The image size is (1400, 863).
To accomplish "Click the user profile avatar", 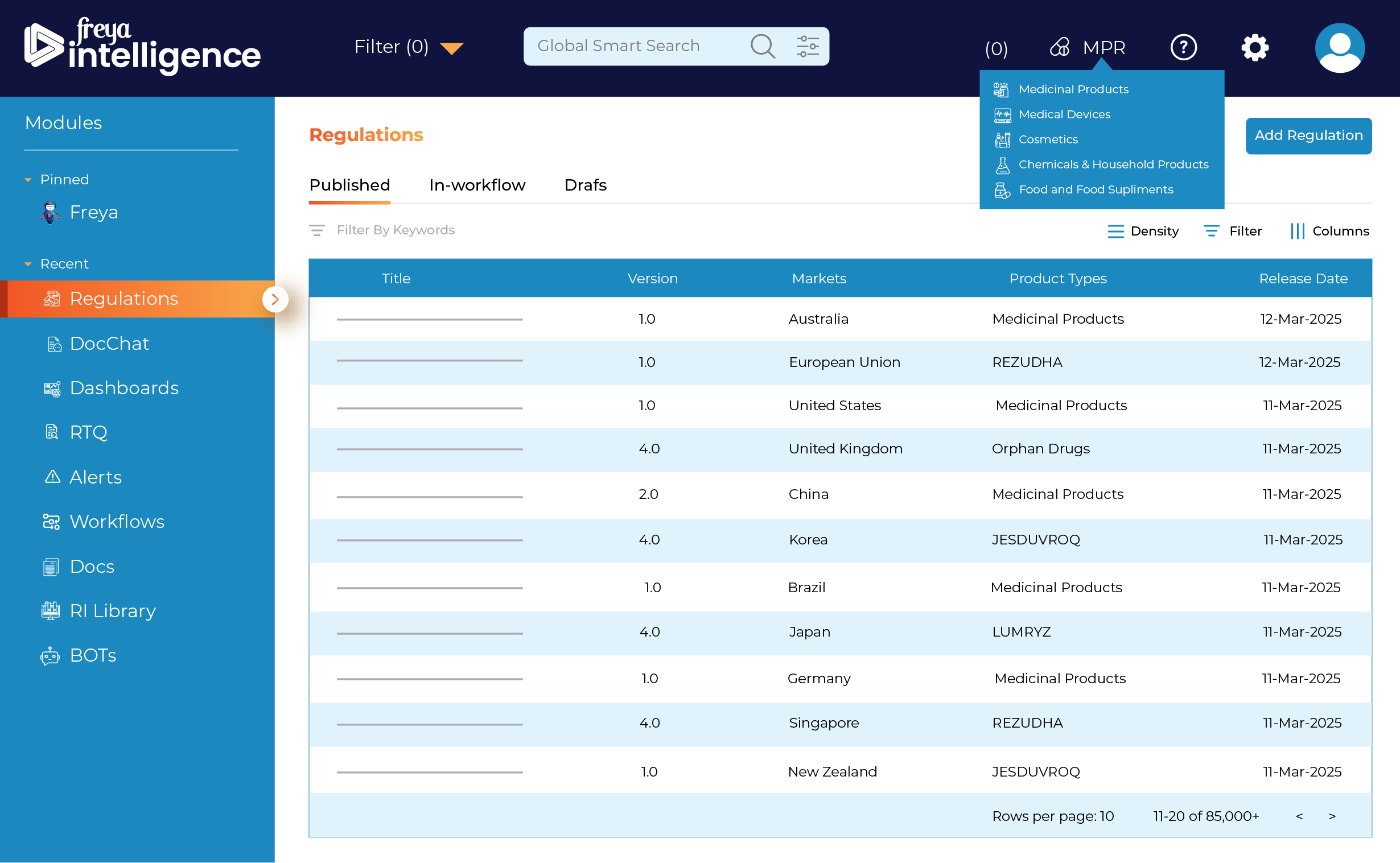I will [1340, 48].
